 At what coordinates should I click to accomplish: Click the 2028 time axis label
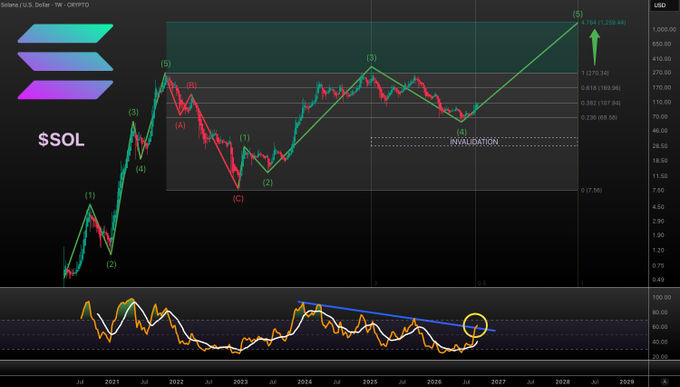[x=562, y=382]
